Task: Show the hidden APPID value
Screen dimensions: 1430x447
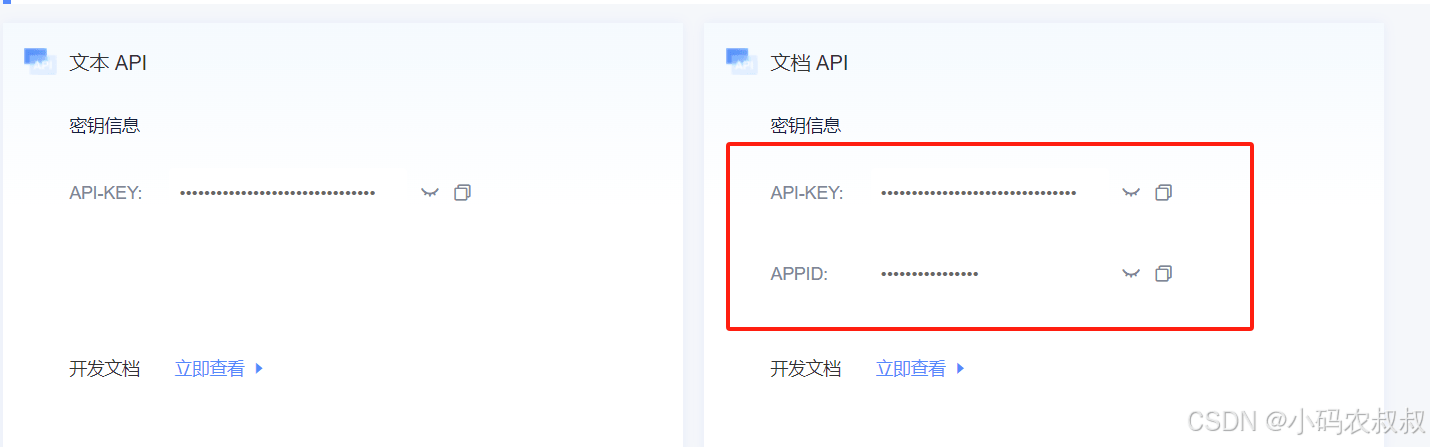Action: (1131, 274)
